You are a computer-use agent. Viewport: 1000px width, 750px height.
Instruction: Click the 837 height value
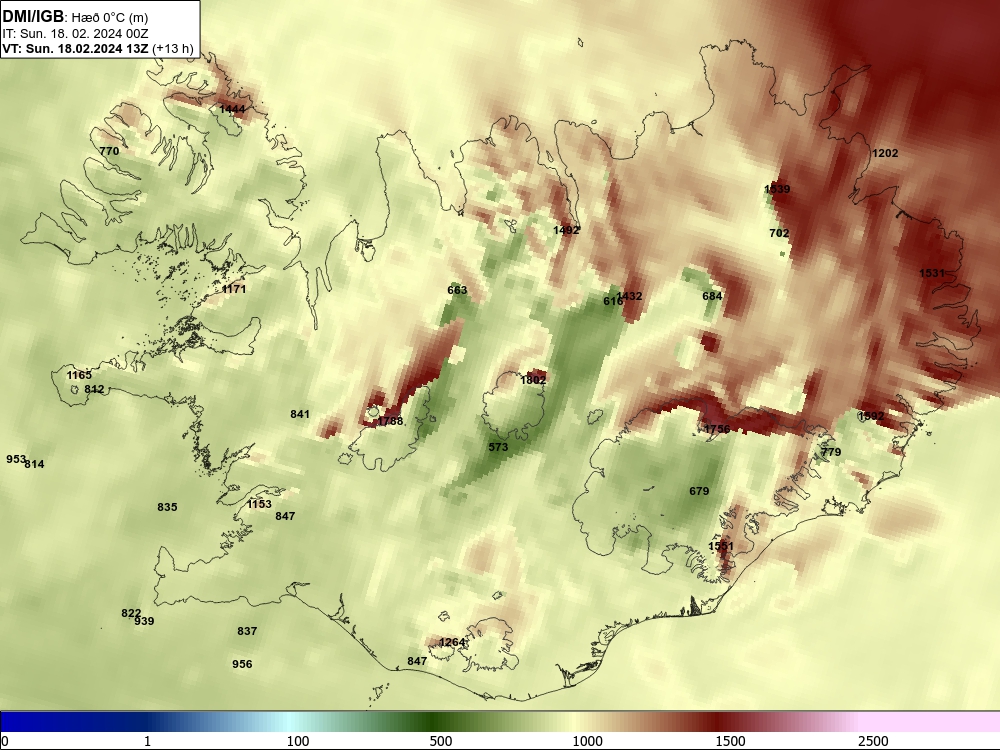click(x=247, y=631)
